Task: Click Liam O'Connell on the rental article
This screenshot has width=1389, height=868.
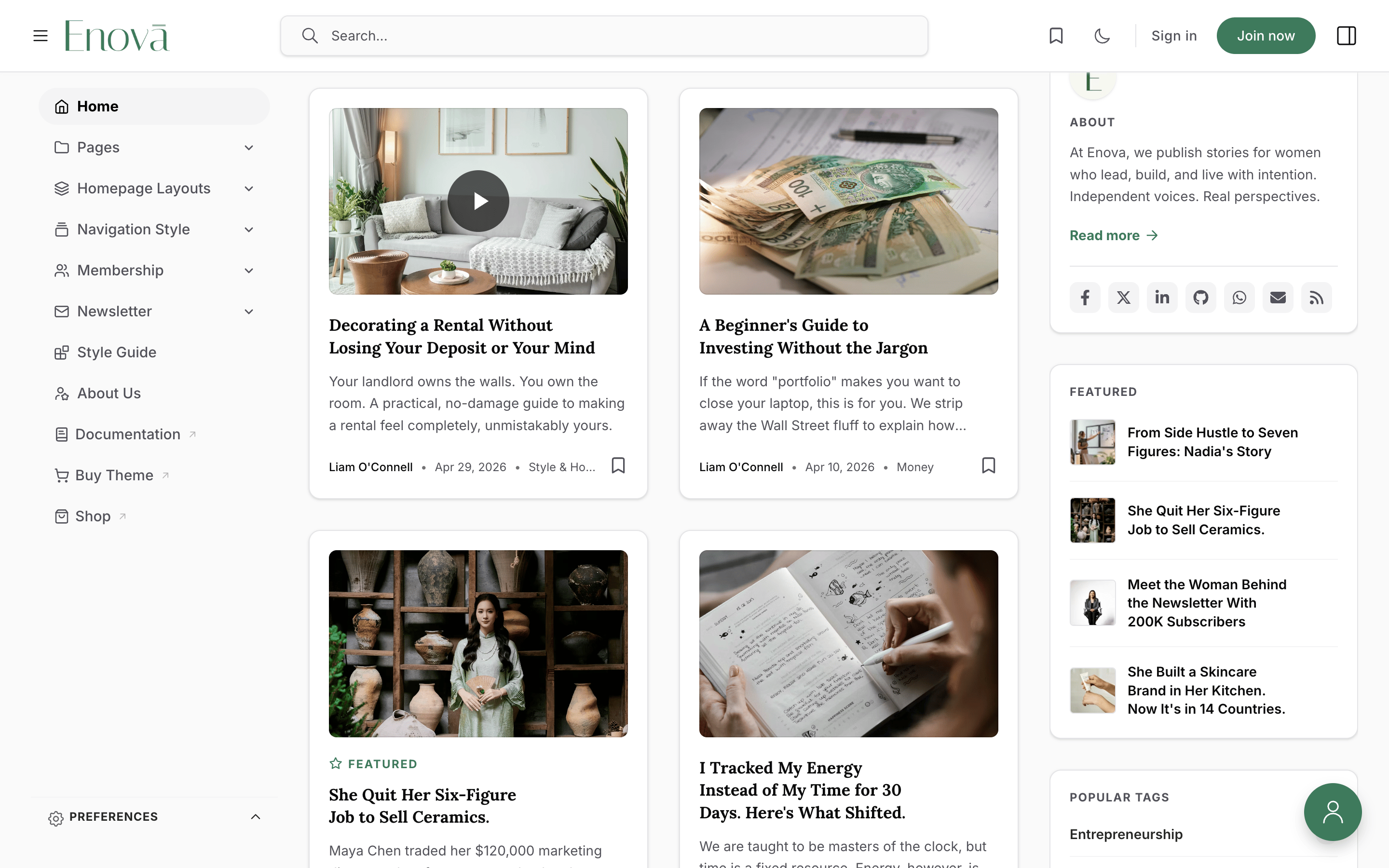Action: click(x=370, y=467)
